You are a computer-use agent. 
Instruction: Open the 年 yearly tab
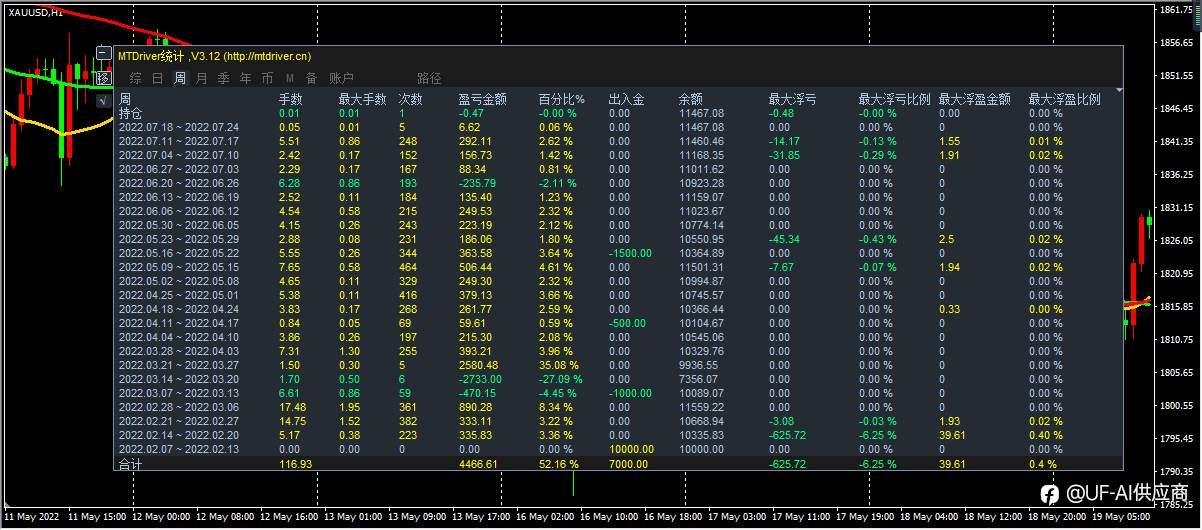(x=245, y=78)
